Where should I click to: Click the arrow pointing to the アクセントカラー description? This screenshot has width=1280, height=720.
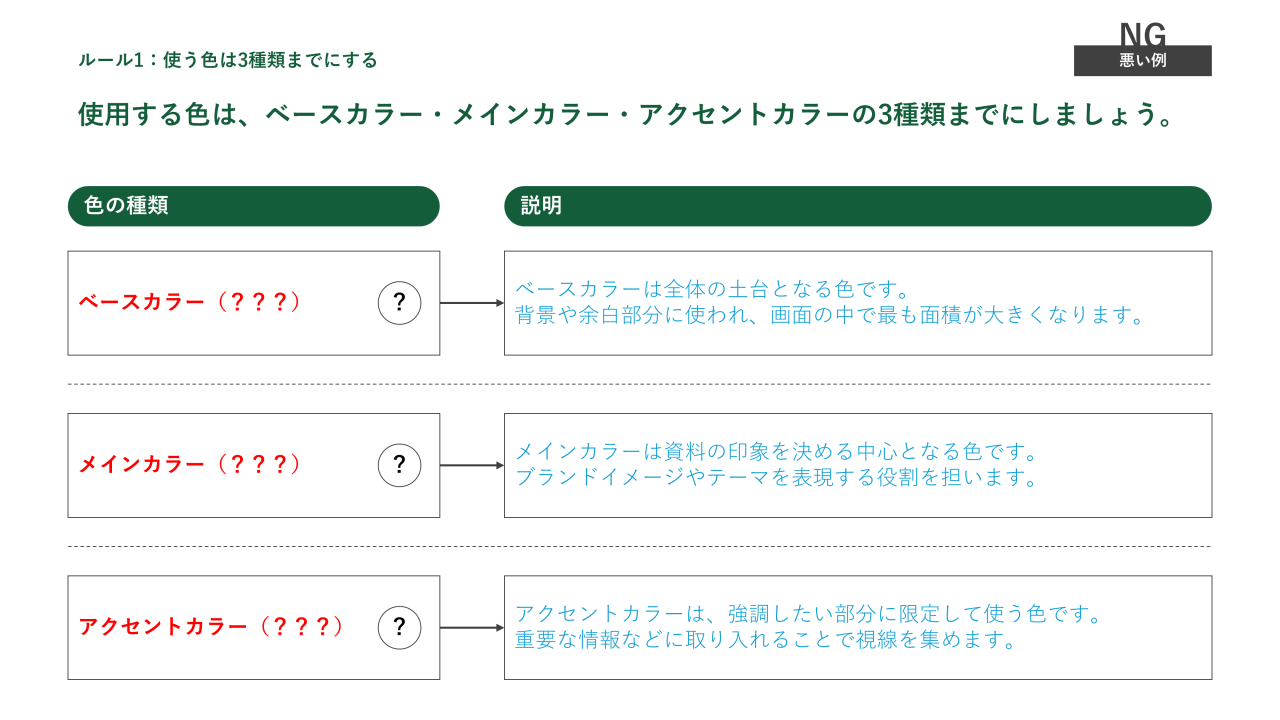pos(471,628)
